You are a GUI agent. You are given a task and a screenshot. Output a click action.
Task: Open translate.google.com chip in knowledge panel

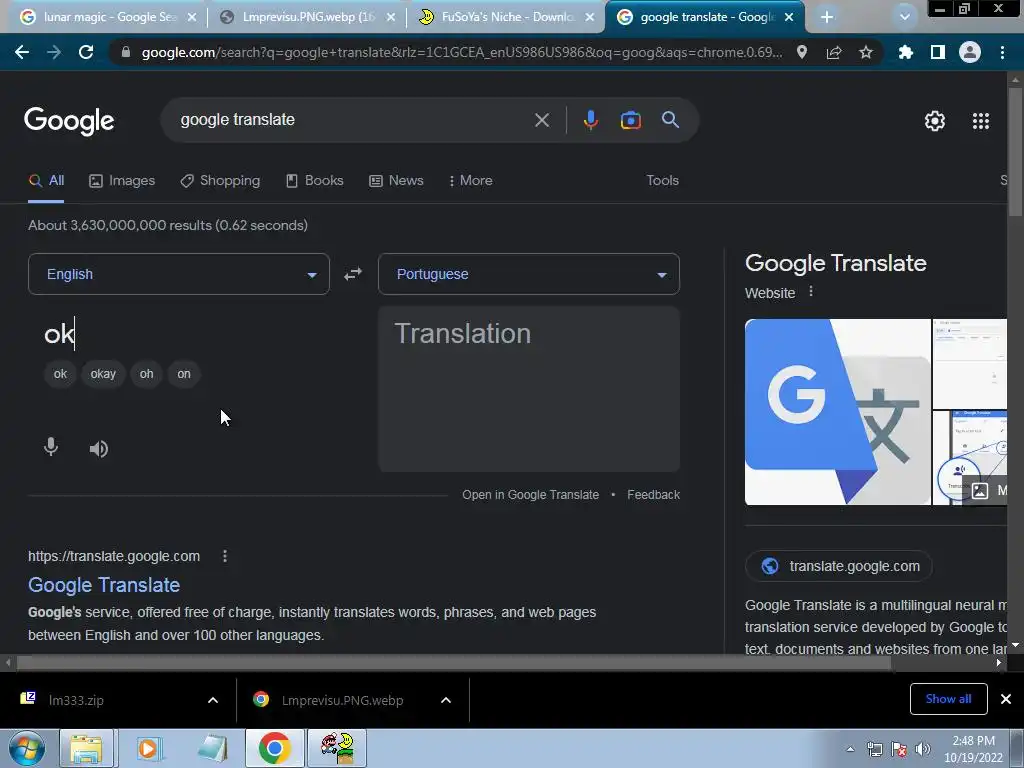(x=839, y=566)
